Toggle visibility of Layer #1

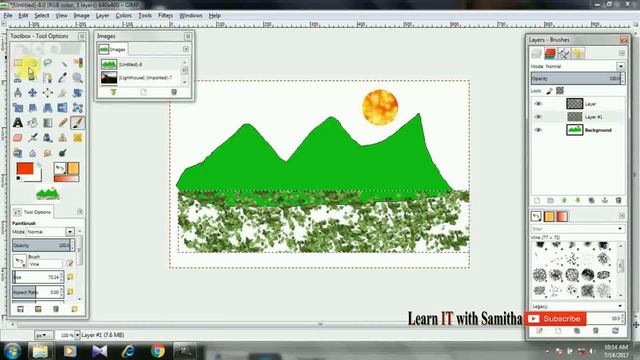click(x=538, y=117)
